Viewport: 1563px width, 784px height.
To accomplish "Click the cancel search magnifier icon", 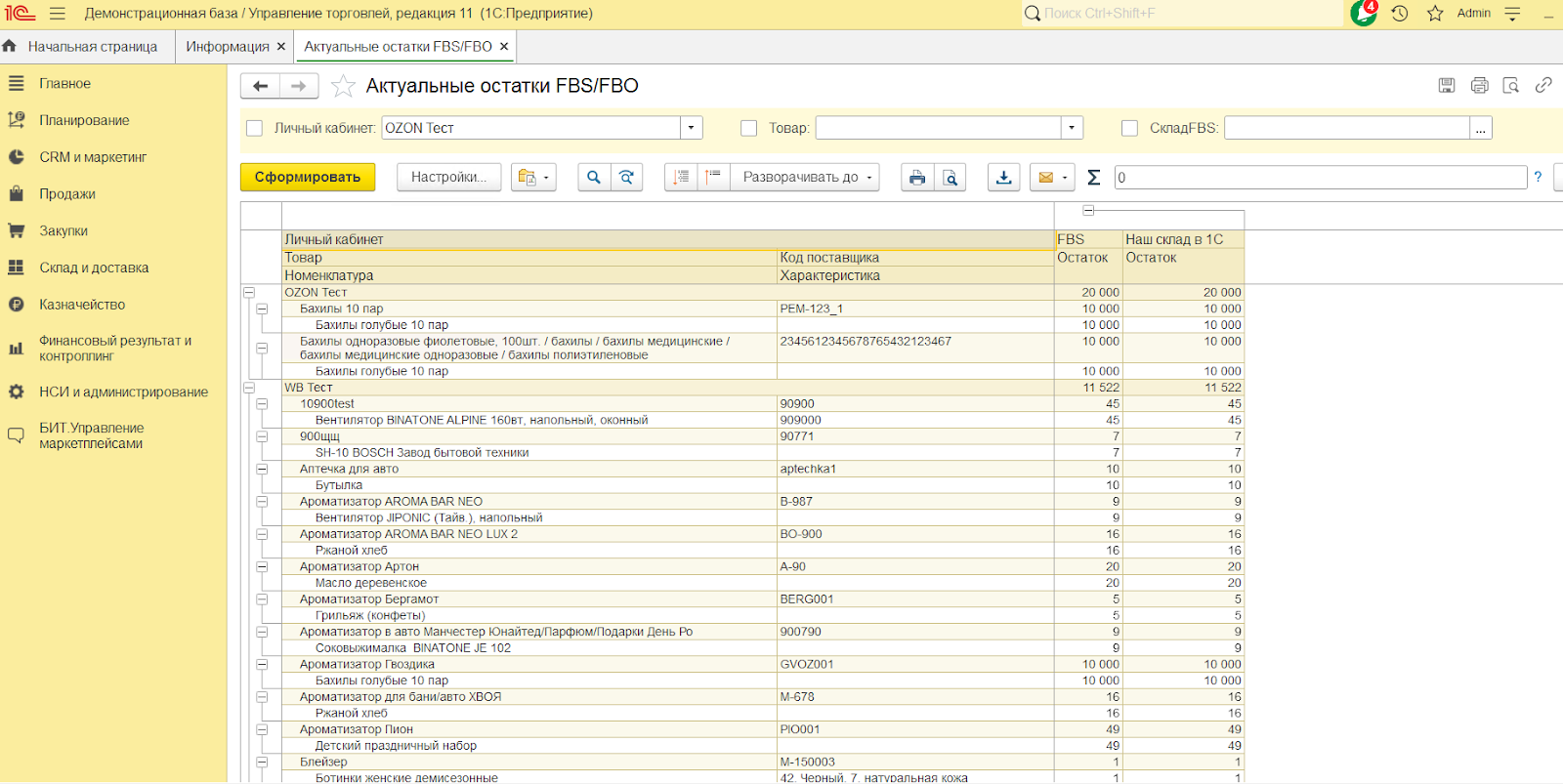I will tap(627, 177).
